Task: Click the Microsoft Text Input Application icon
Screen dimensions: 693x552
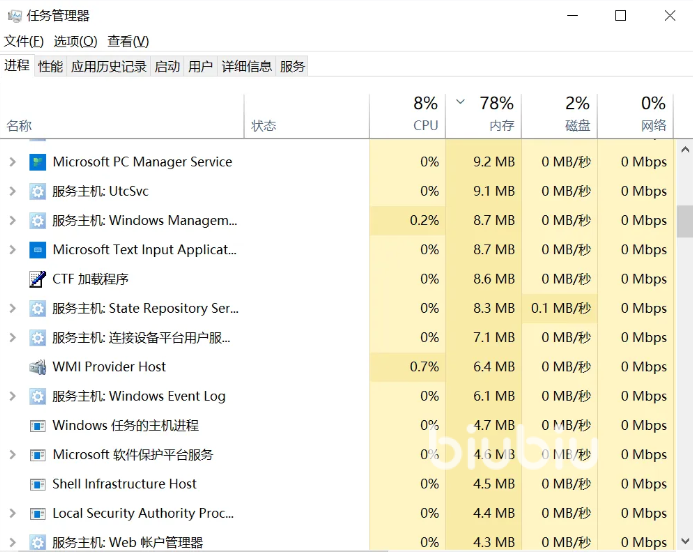Action: (x=38, y=250)
